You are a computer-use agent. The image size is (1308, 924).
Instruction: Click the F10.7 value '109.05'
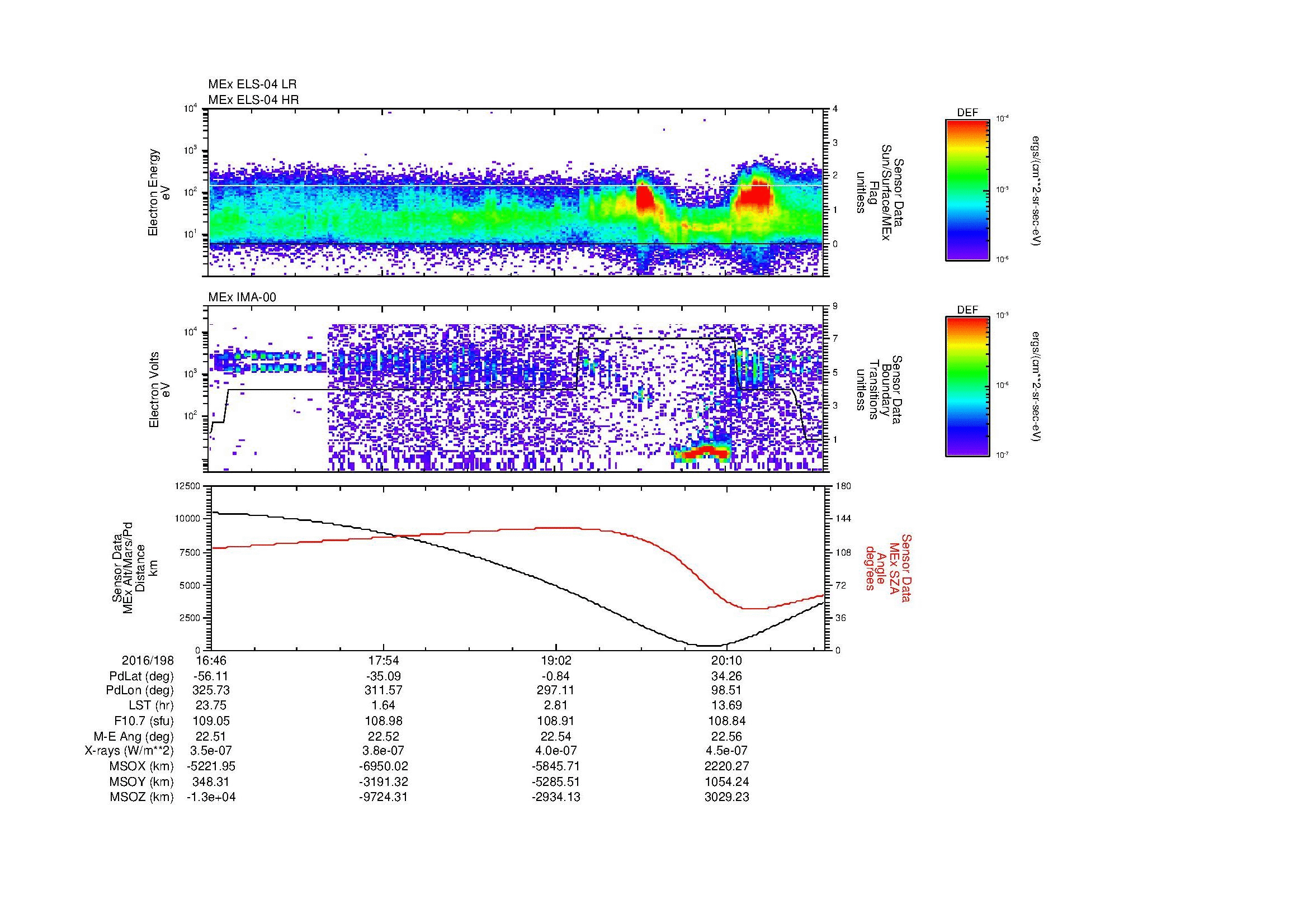coord(211,721)
